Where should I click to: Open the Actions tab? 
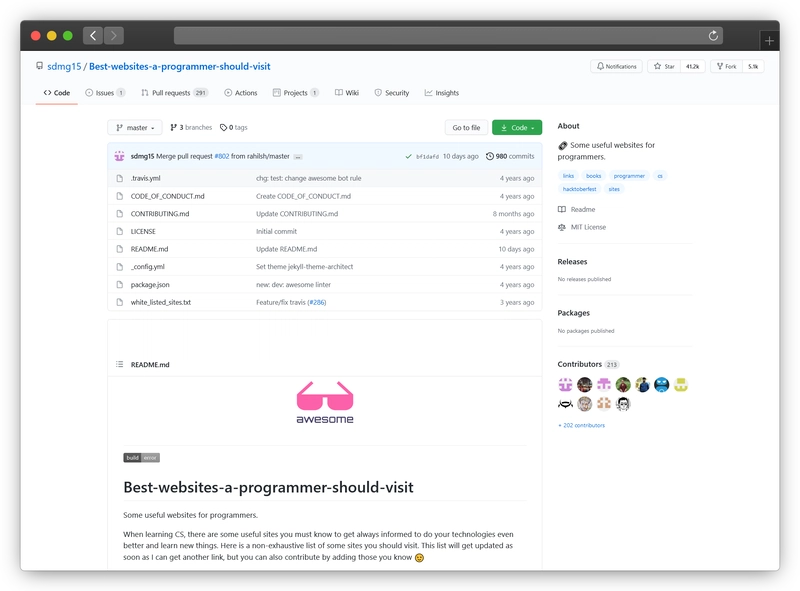[241, 93]
